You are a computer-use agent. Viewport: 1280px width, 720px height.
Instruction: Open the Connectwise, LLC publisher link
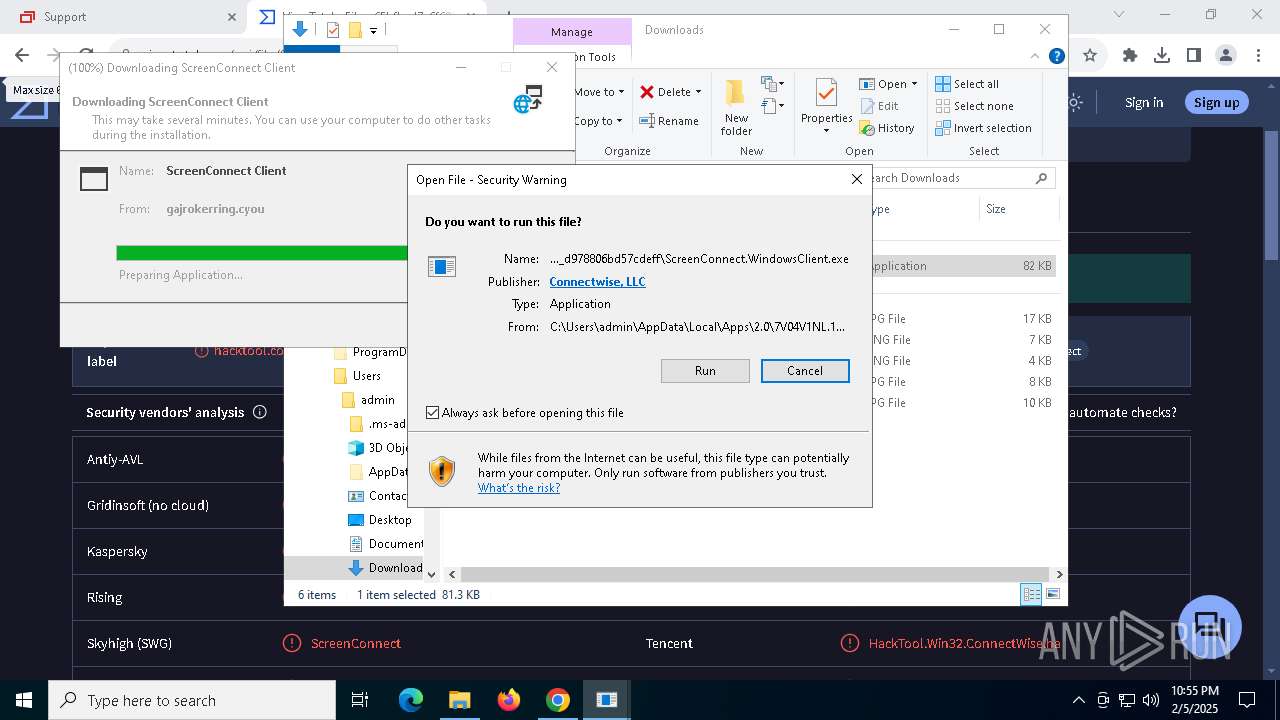(x=597, y=282)
